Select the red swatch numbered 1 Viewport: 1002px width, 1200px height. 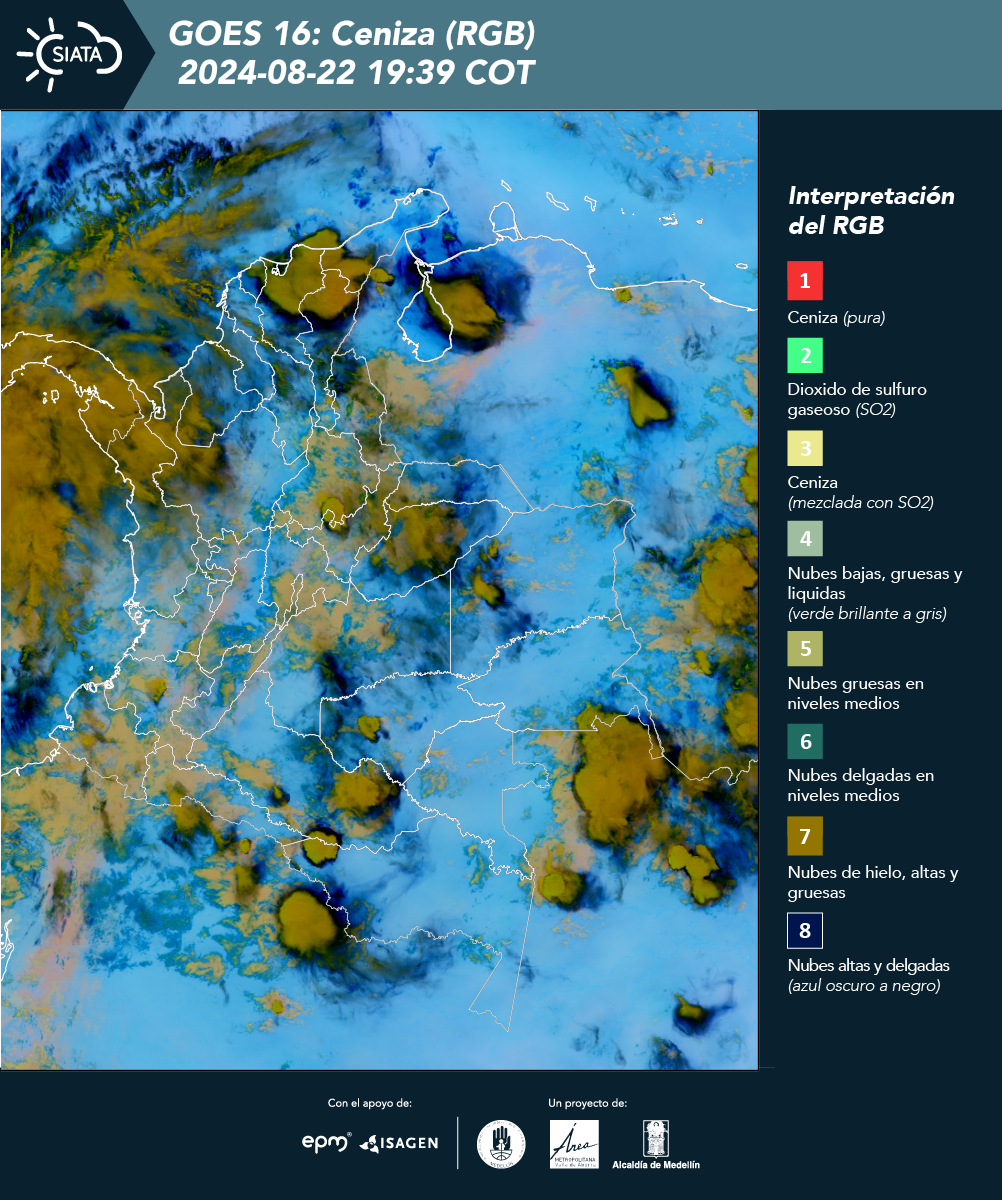(x=805, y=281)
